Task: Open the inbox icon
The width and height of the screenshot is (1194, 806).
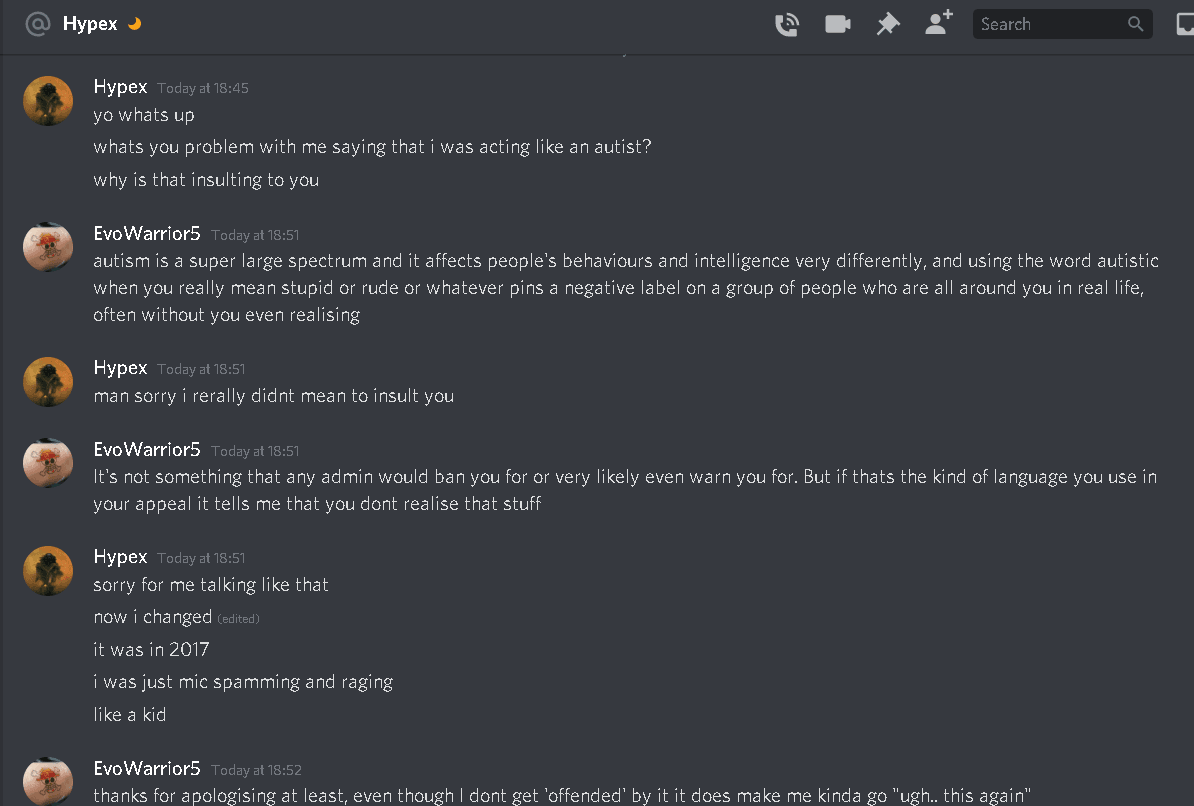Action: [1185, 24]
